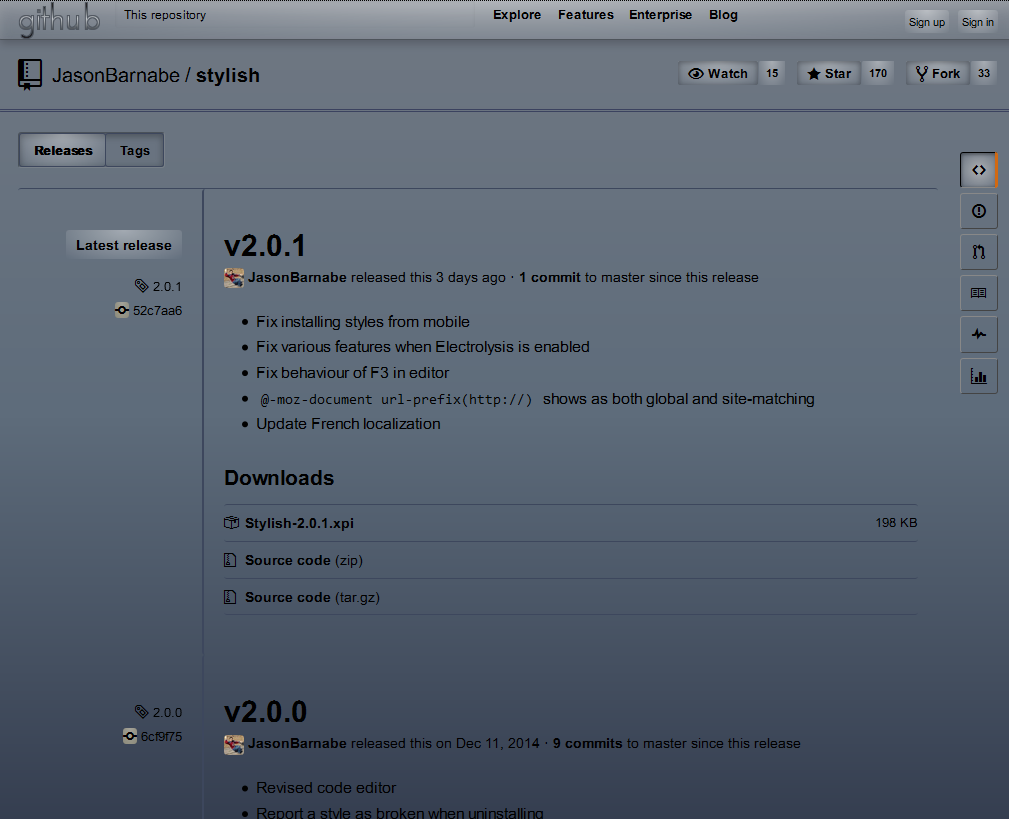
Task: Open the Wiki icon in sidebar
Action: tap(979, 293)
